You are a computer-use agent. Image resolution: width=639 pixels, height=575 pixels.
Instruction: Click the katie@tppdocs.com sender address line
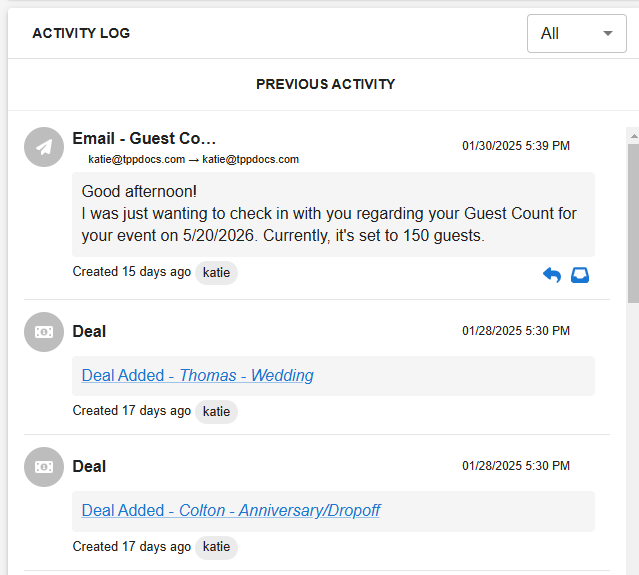click(194, 159)
